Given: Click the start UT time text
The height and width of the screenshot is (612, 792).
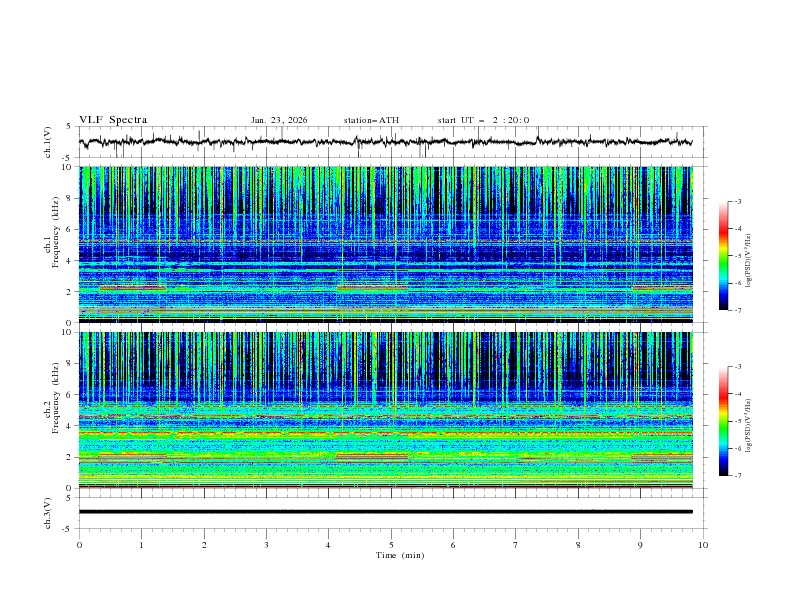Looking at the screenshot, I should pyautogui.click(x=483, y=120).
